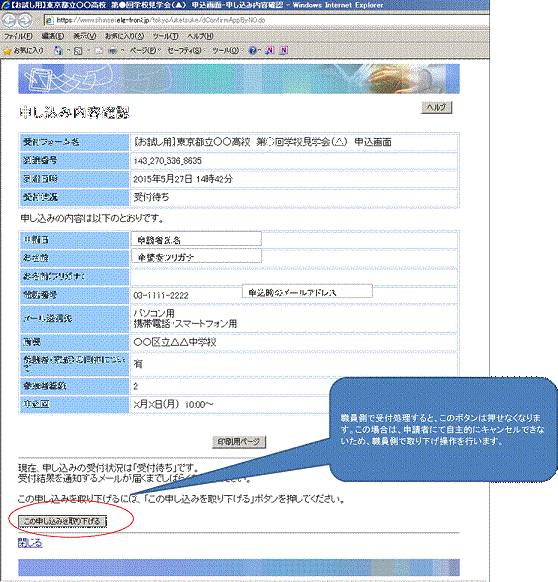Viewport: 558px width, 582px height.
Task: Click the ヘルプ button on the page
Action: pos(437,107)
